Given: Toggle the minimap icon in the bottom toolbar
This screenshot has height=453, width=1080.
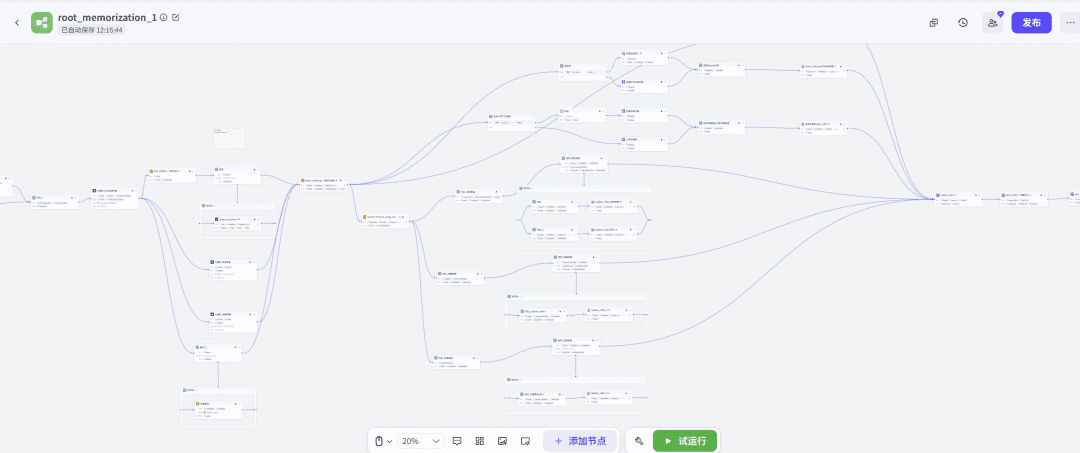Looking at the screenshot, I should [525, 441].
